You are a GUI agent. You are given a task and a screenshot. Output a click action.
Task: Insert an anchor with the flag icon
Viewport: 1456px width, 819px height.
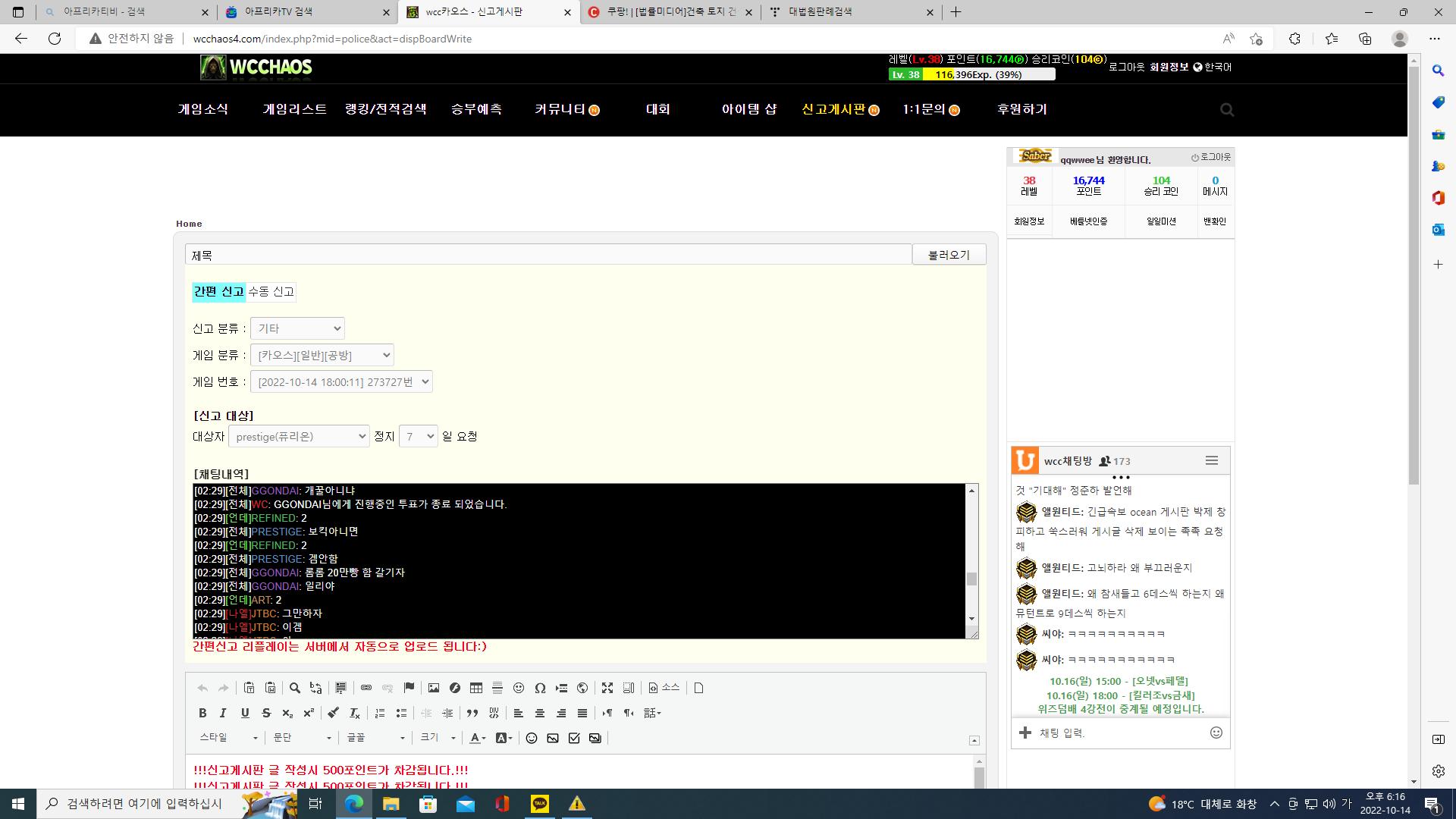click(409, 688)
